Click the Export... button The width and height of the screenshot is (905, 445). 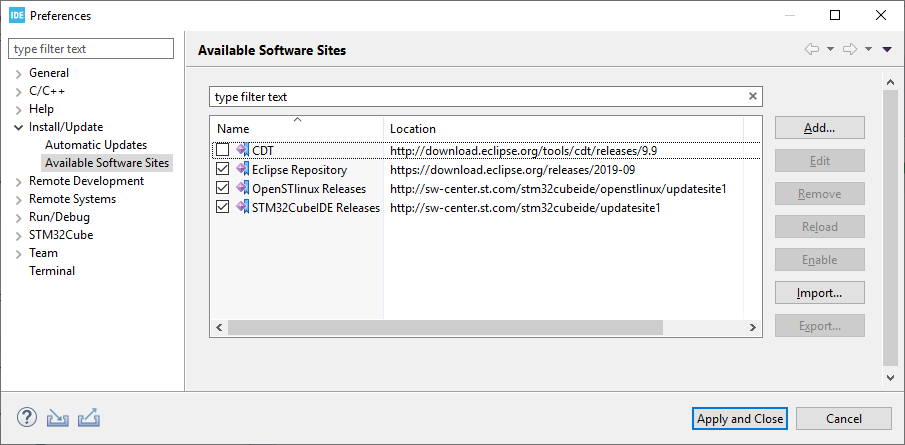click(x=820, y=326)
